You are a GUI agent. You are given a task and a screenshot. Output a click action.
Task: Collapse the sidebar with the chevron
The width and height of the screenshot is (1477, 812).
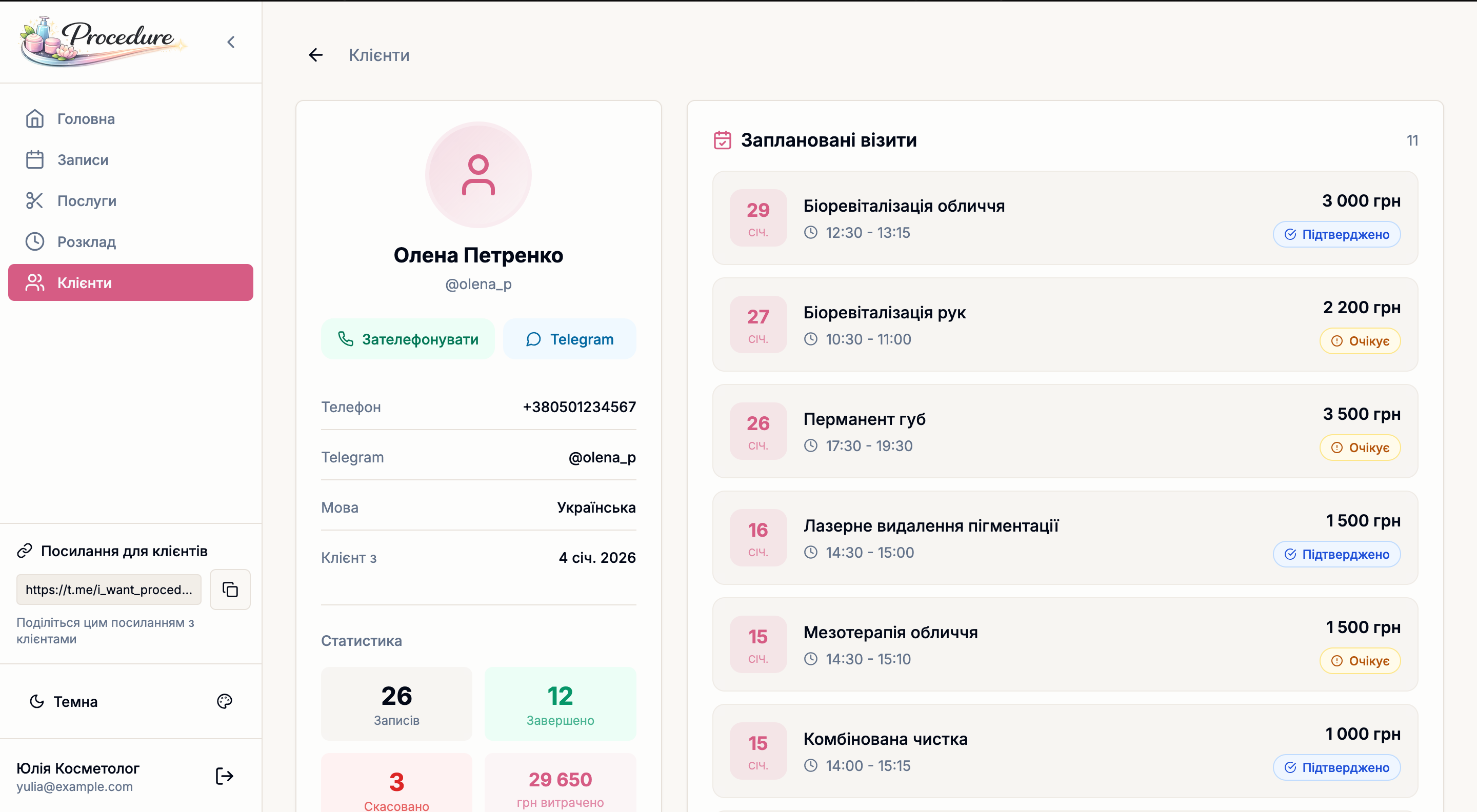click(231, 41)
